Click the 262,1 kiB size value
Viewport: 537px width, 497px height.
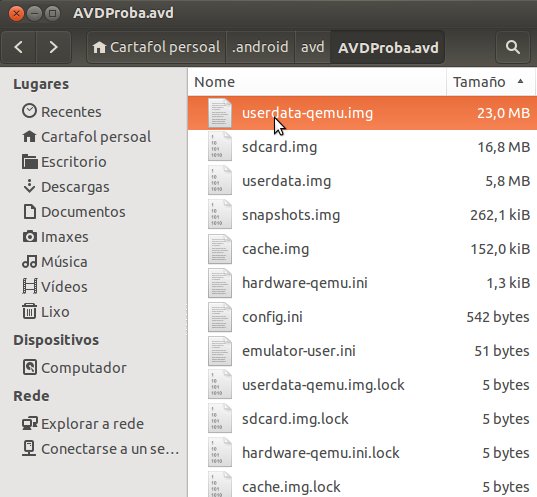(500, 215)
